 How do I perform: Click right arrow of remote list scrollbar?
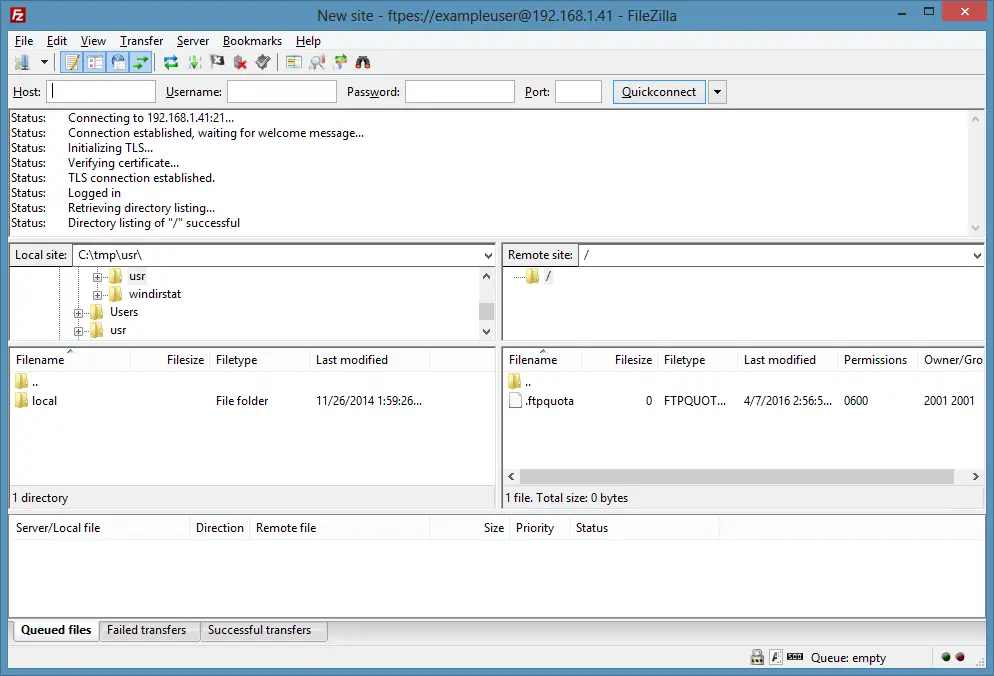[x=976, y=476]
